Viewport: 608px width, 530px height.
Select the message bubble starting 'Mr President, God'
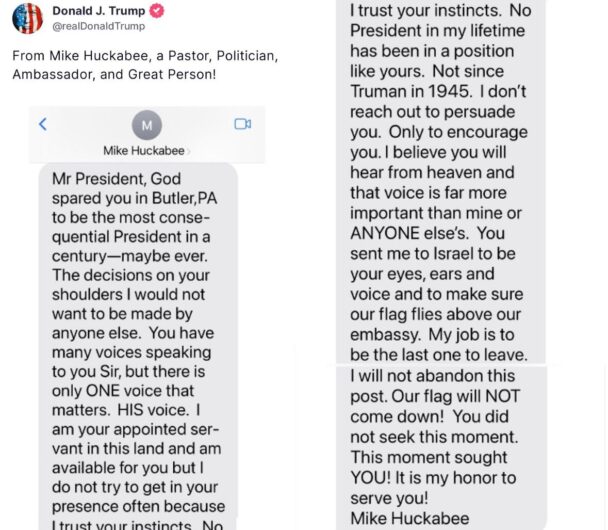pos(138,346)
